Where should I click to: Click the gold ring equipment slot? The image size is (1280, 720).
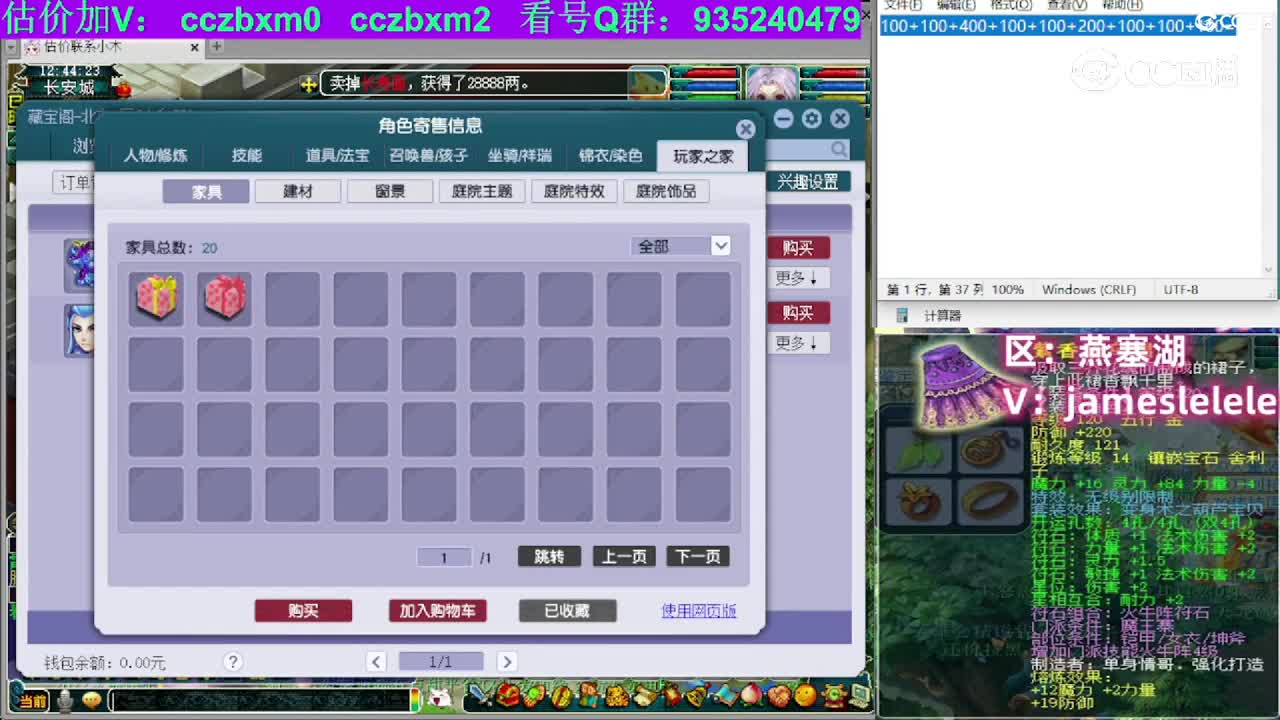[988, 500]
